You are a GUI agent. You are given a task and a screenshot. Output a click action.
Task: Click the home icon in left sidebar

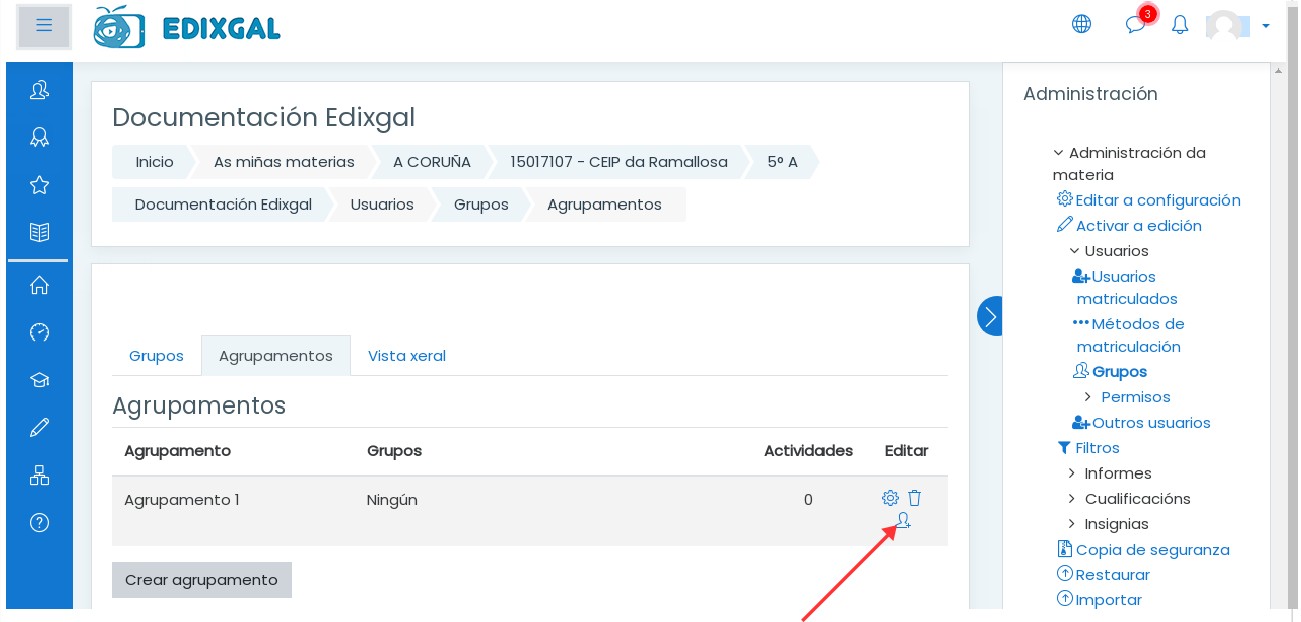tap(40, 286)
